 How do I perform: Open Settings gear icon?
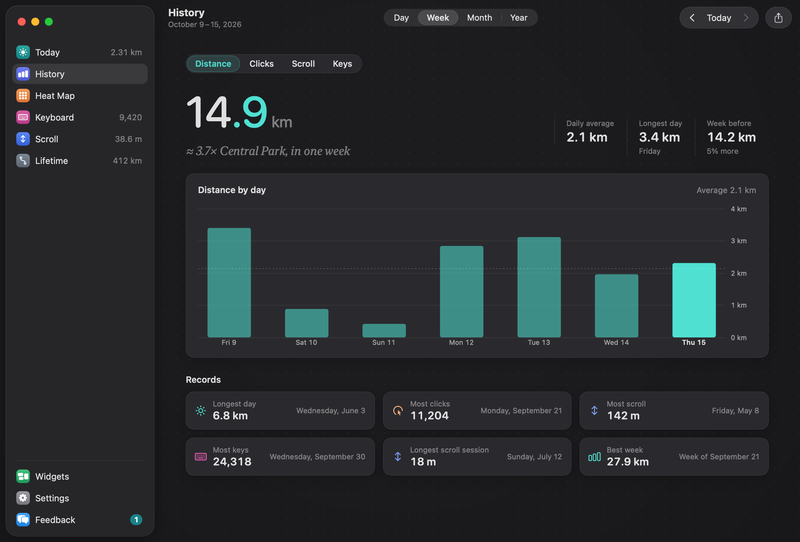pos(23,498)
